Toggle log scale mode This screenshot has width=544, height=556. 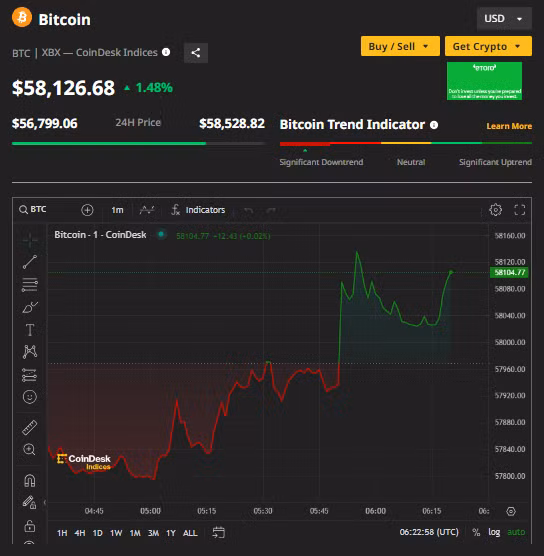(494, 532)
